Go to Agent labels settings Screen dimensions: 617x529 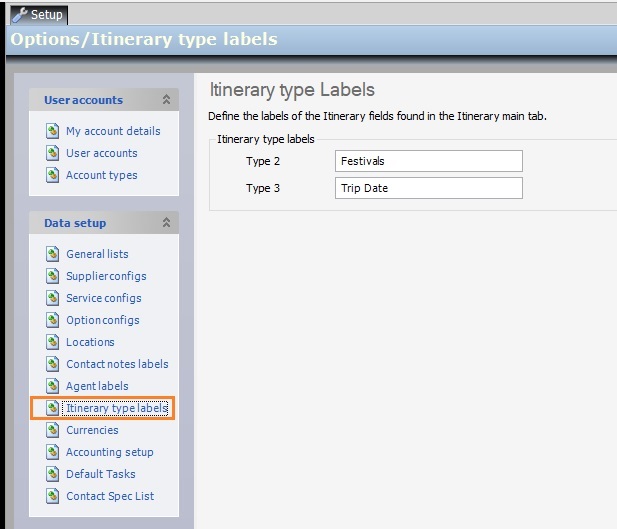click(x=97, y=386)
